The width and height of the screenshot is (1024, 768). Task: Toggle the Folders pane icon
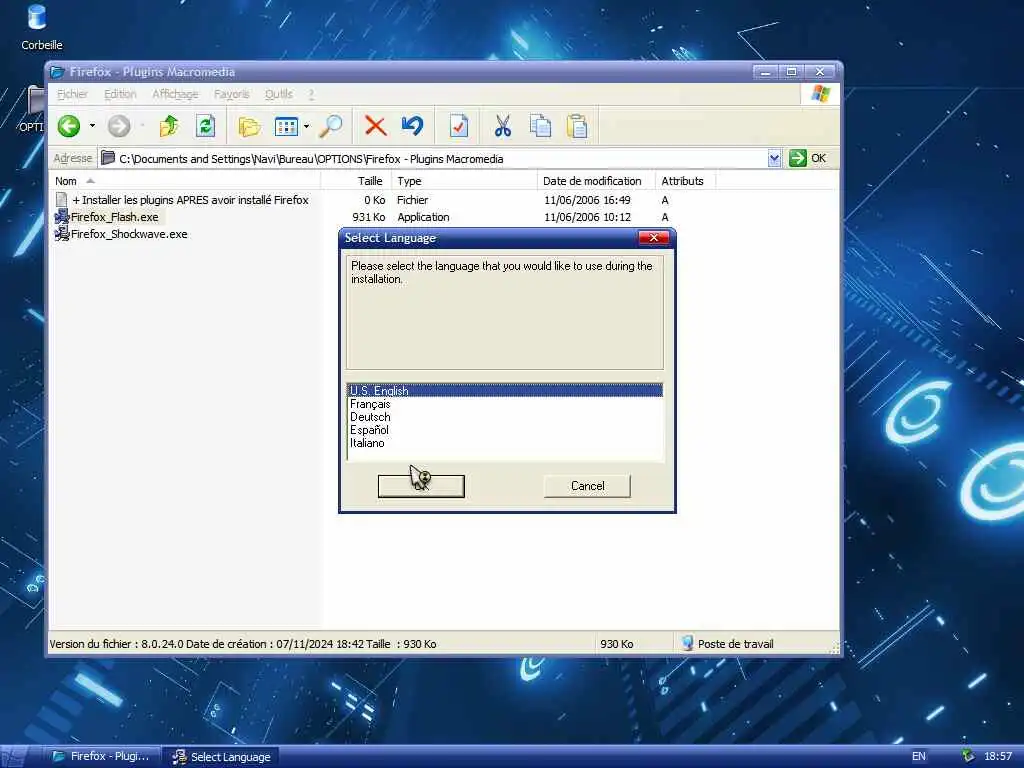[x=249, y=126]
